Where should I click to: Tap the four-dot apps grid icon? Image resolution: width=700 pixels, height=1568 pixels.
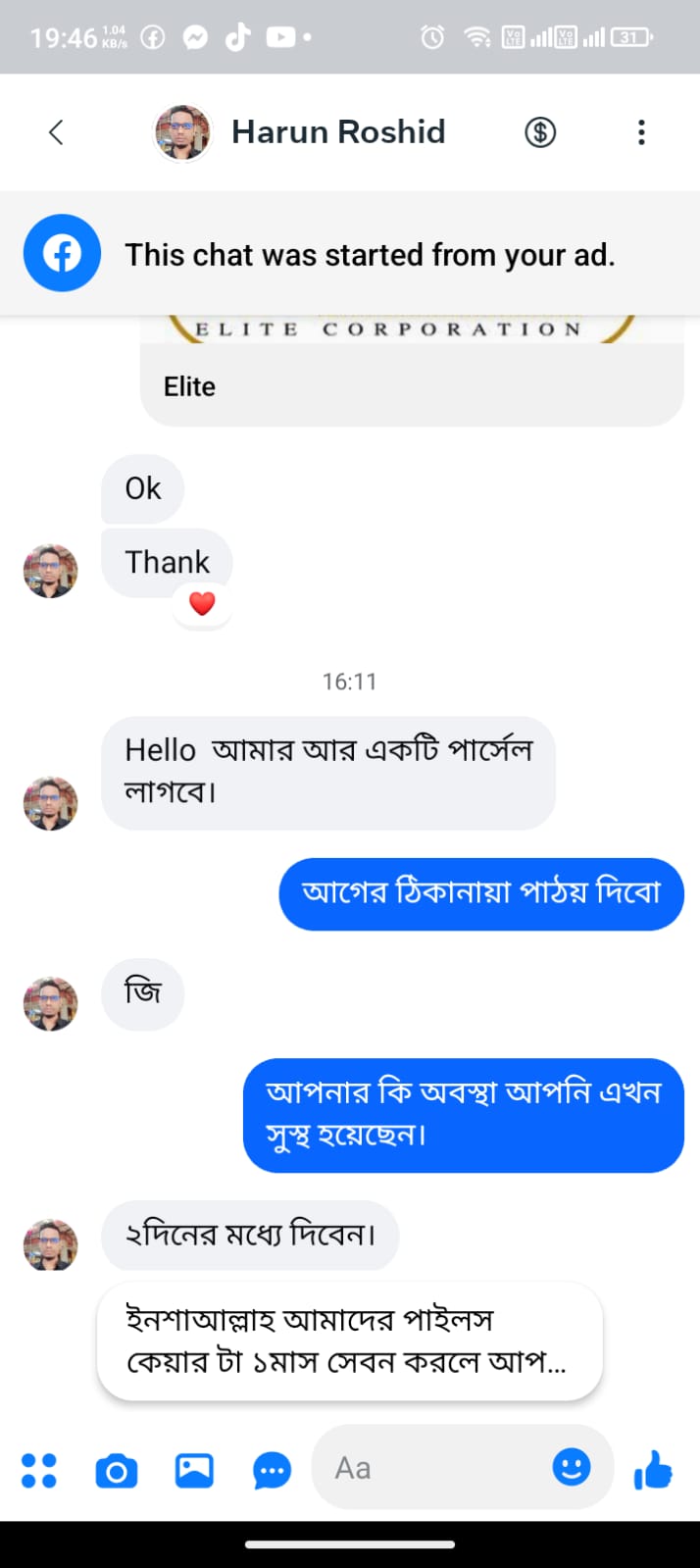[39, 1470]
